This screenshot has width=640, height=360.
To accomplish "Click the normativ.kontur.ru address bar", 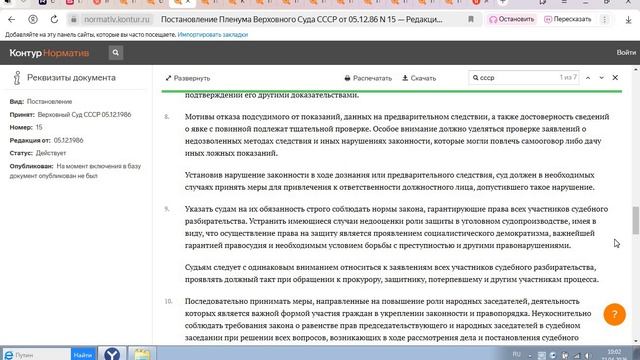I will (117, 19).
